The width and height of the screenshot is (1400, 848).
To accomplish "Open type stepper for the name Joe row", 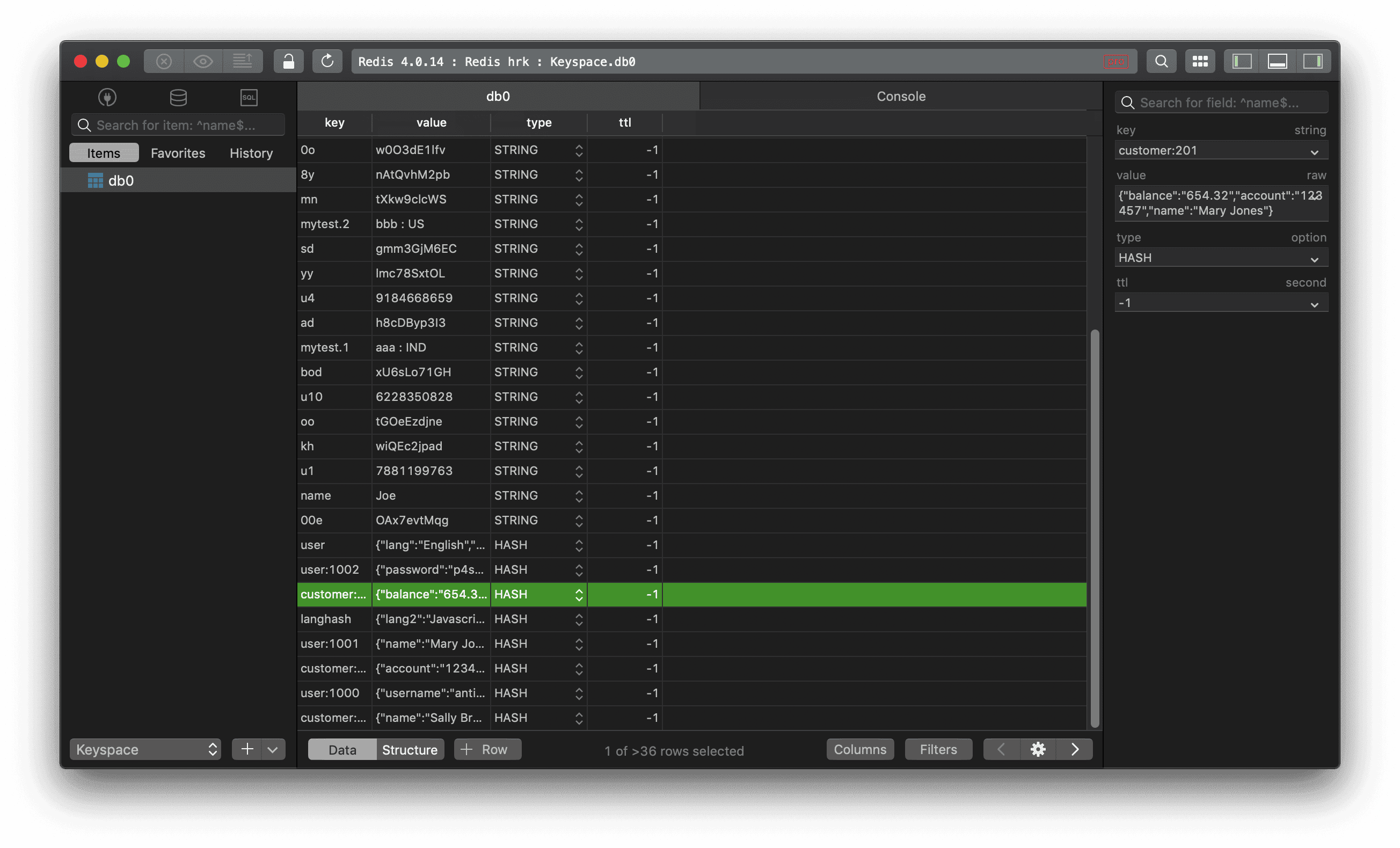I will coord(578,496).
